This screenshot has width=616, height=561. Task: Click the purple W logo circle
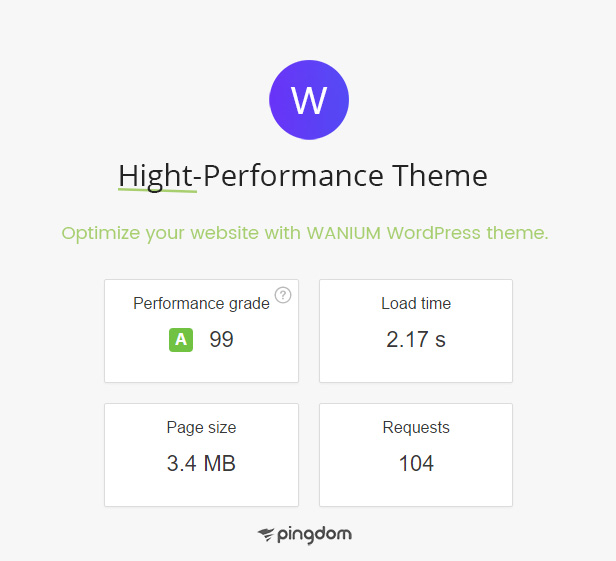(x=309, y=100)
